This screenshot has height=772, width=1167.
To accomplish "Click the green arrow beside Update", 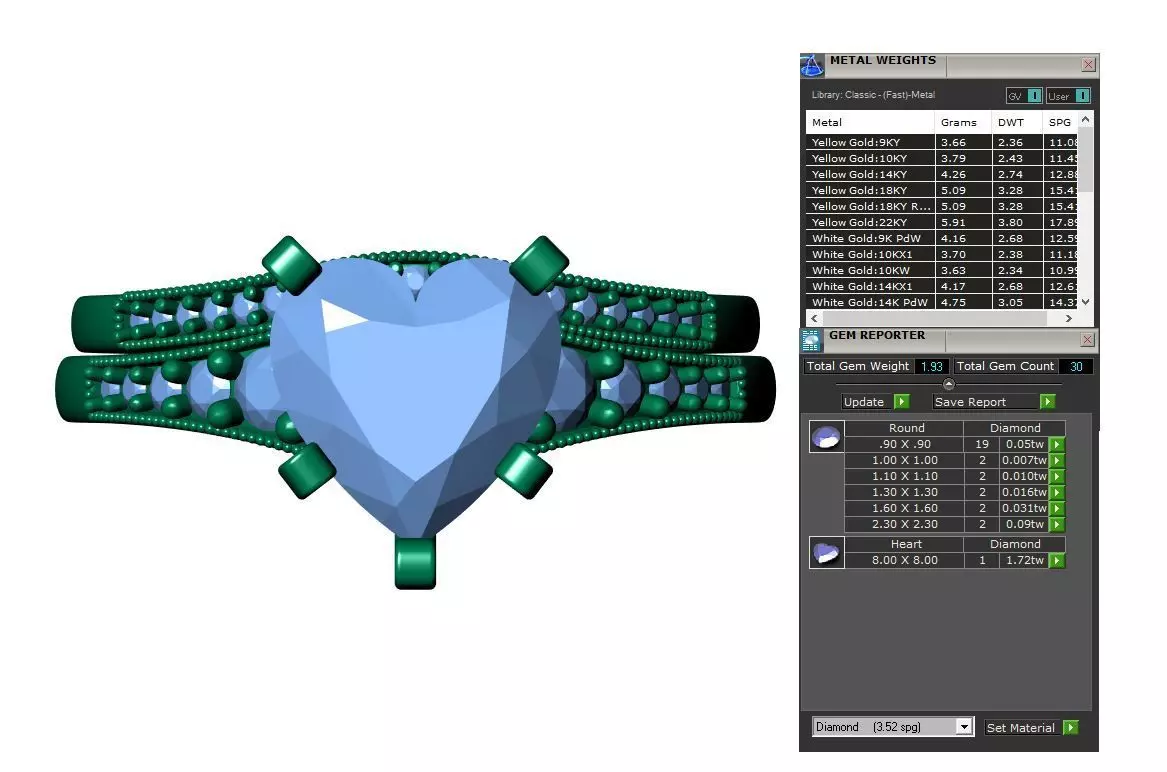I will [x=901, y=402].
